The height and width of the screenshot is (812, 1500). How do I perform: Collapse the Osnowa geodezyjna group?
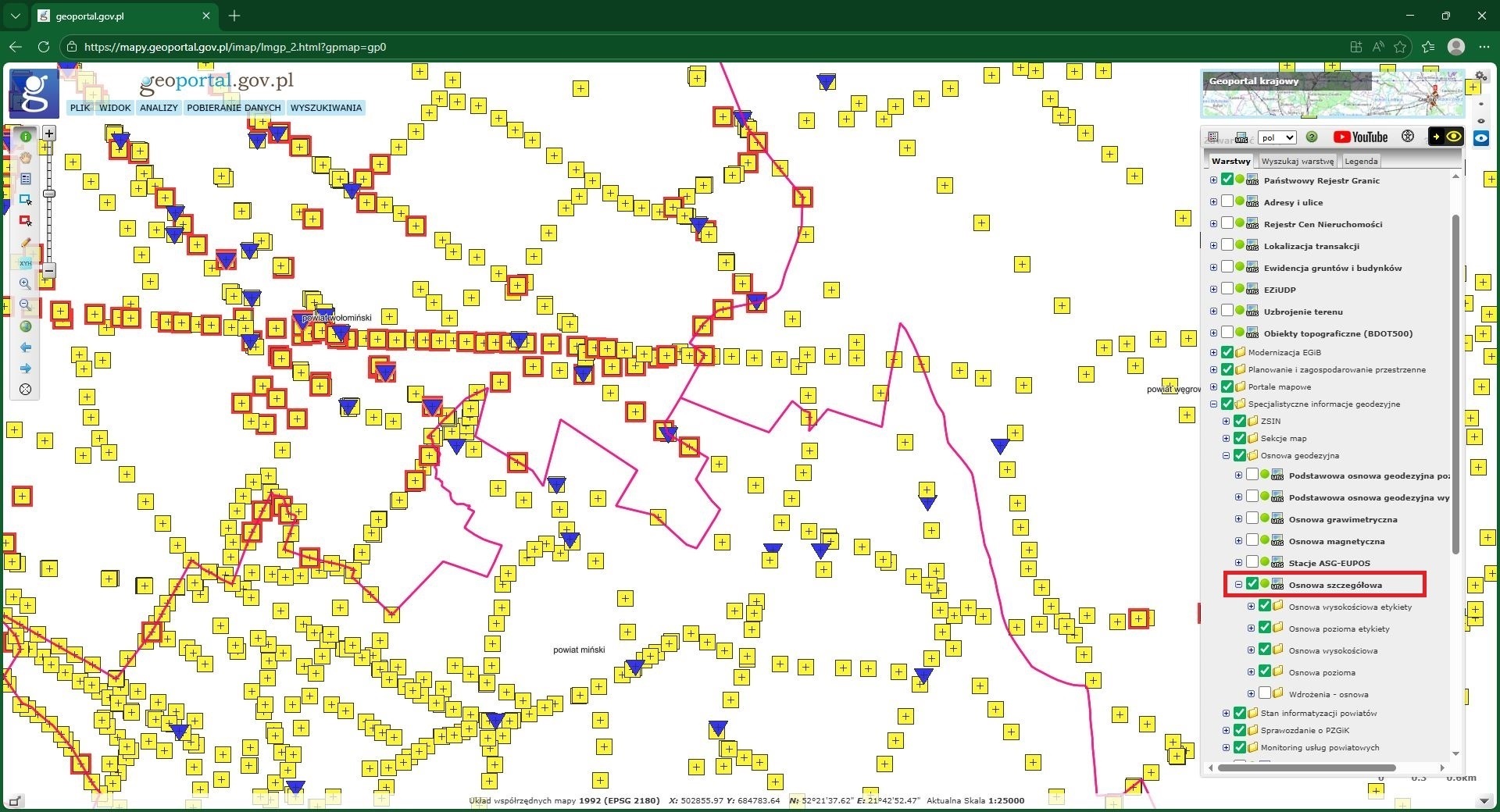click(x=1226, y=456)
